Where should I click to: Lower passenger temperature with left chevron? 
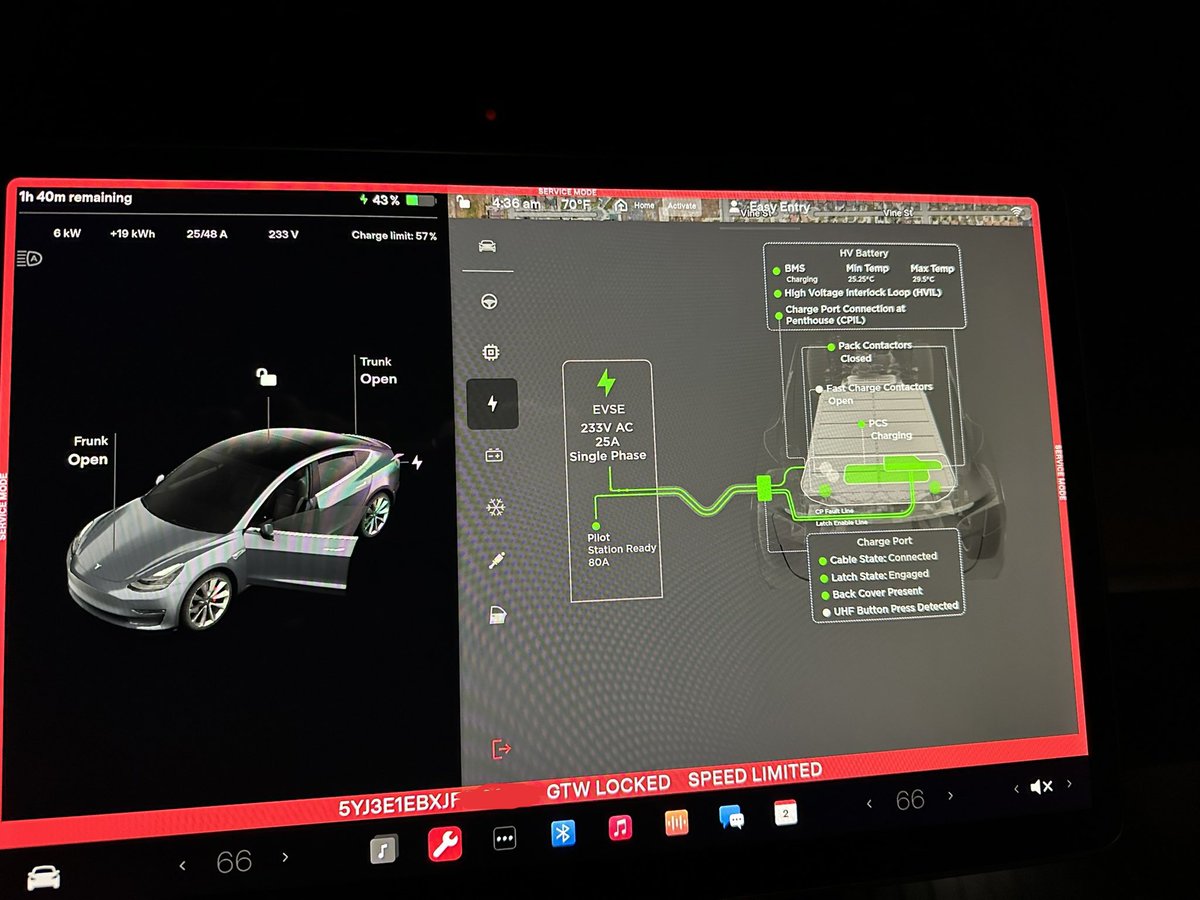pyautogui.click(x=869, y=803)
